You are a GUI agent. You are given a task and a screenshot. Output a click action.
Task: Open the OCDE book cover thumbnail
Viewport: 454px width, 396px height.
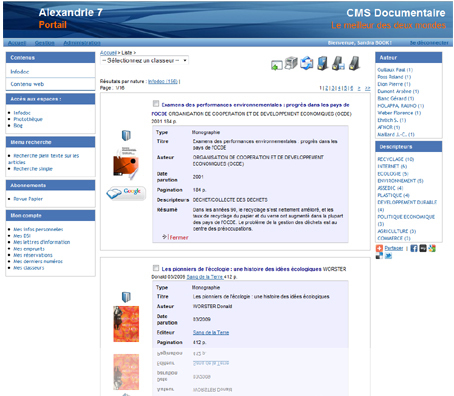125,163
